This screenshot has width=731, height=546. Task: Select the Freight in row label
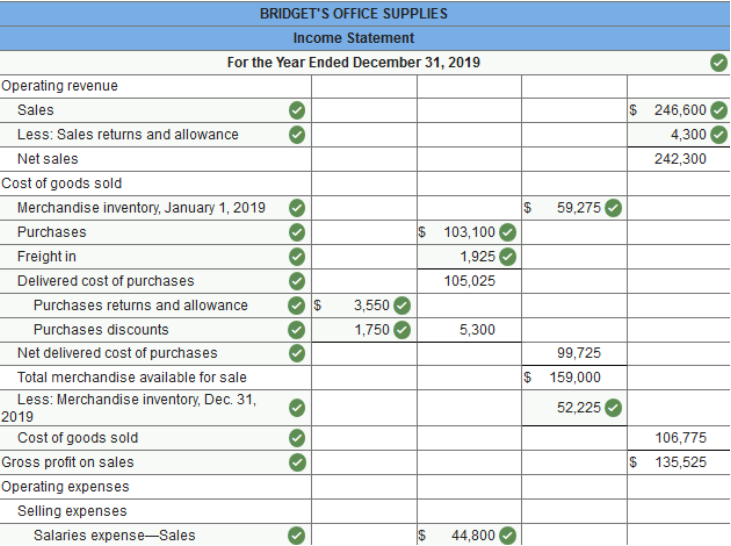(47, 256)
